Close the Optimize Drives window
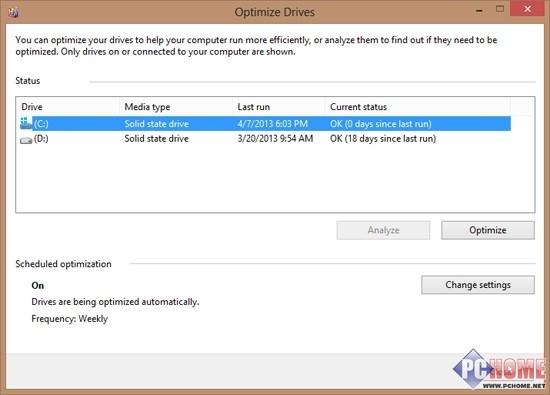This screenshot has height=395, width=550. click(x=527, y=9)
